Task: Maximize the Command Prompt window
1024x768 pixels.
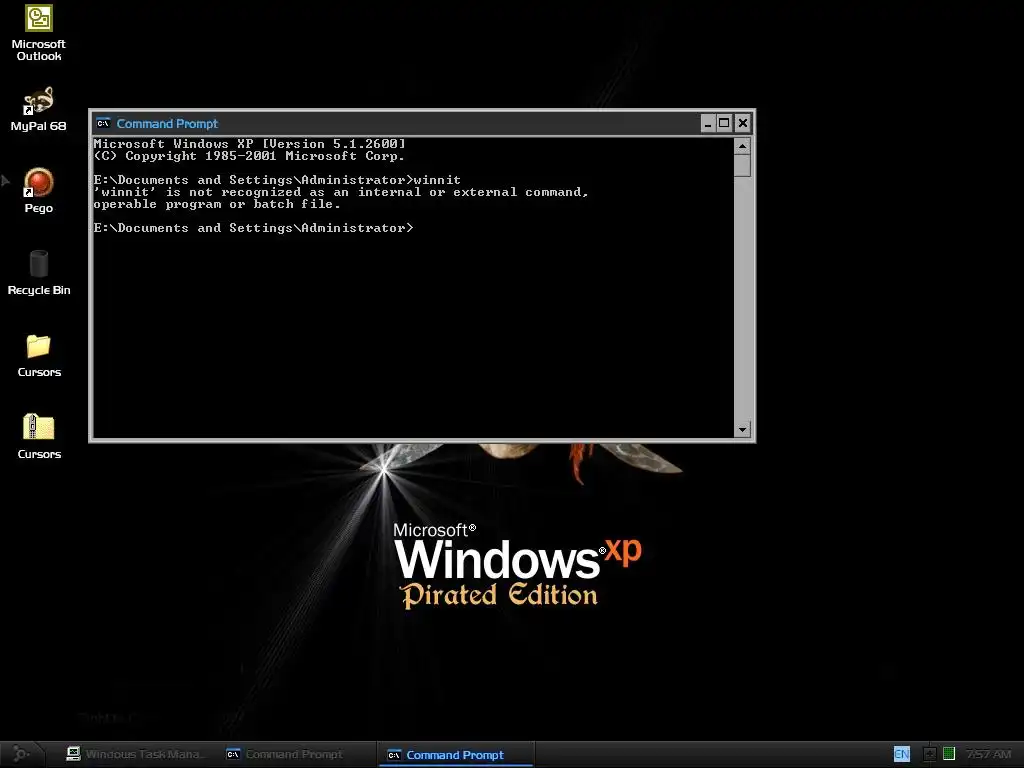Action: (x=724, y=123)
